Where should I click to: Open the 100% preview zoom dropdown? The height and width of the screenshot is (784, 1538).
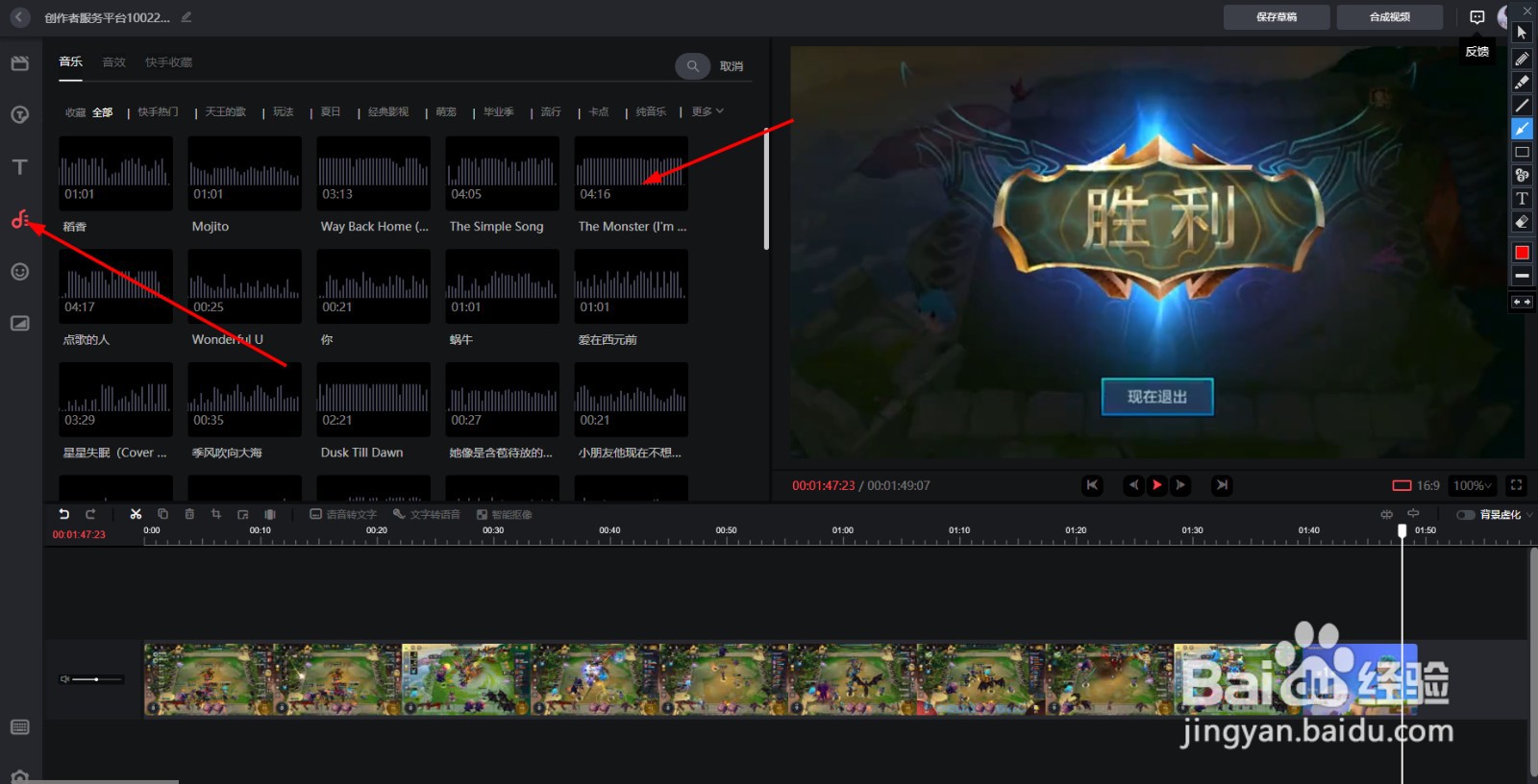click(1472, 486)
